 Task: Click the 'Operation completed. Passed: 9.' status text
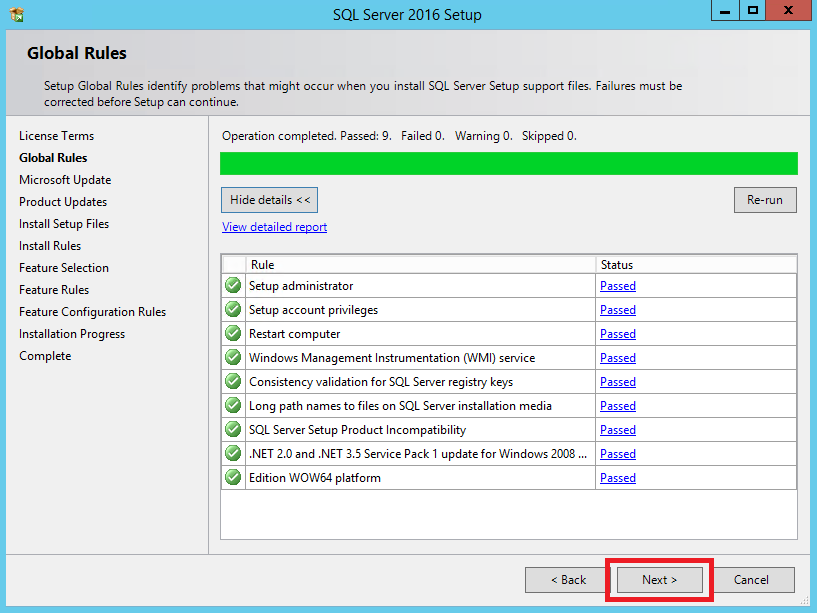point(307,136)
